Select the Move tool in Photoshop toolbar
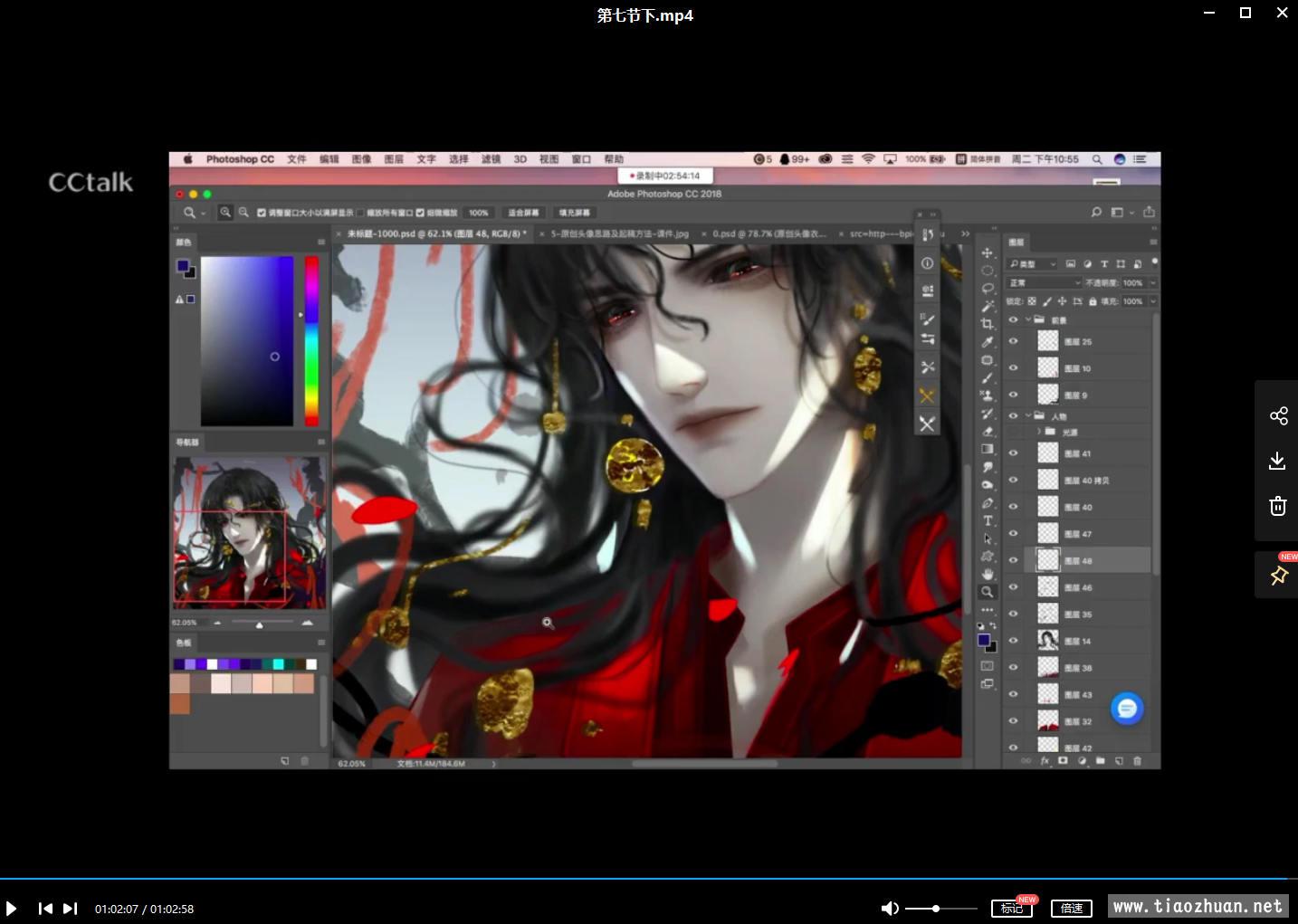 (988, 253)
